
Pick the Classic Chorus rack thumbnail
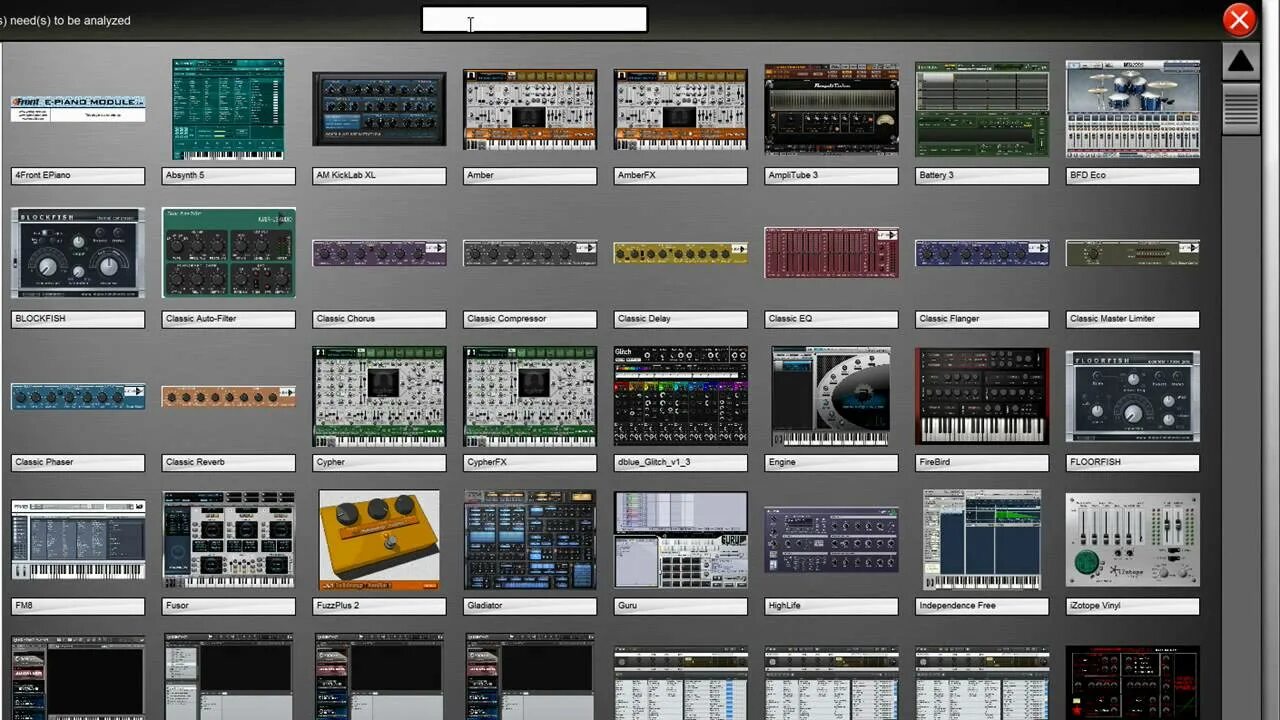pyautogui.click(x=379, y=253)
